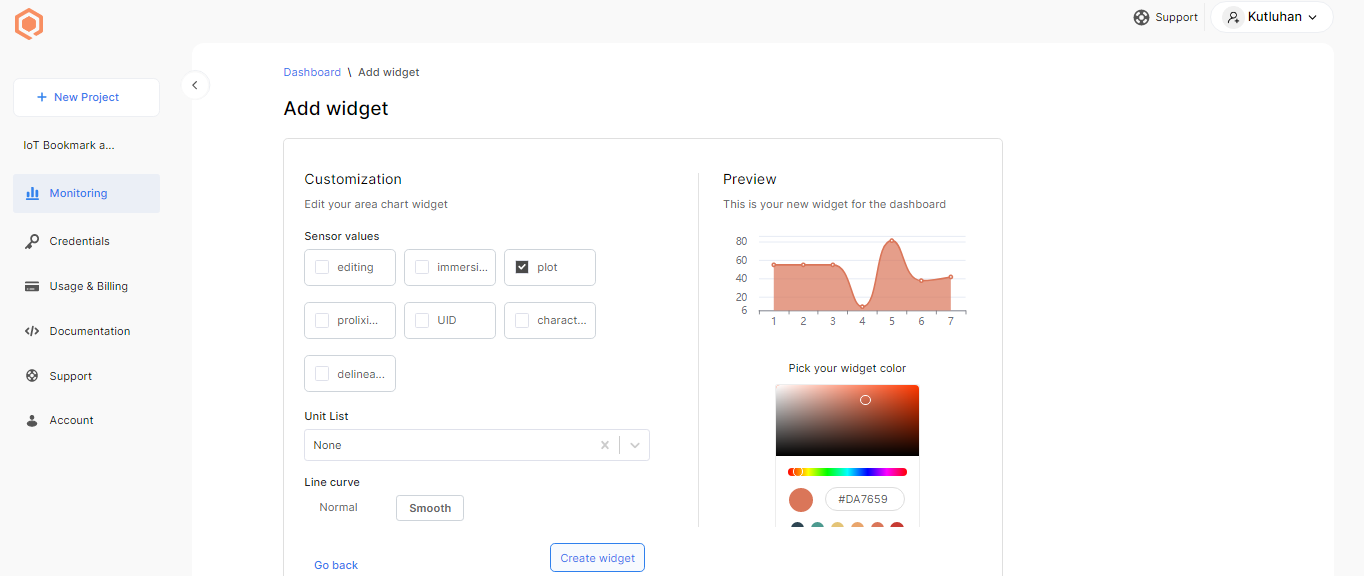Click the plus icon on New Project
1364x576 pixels.
tap(41, 96)
